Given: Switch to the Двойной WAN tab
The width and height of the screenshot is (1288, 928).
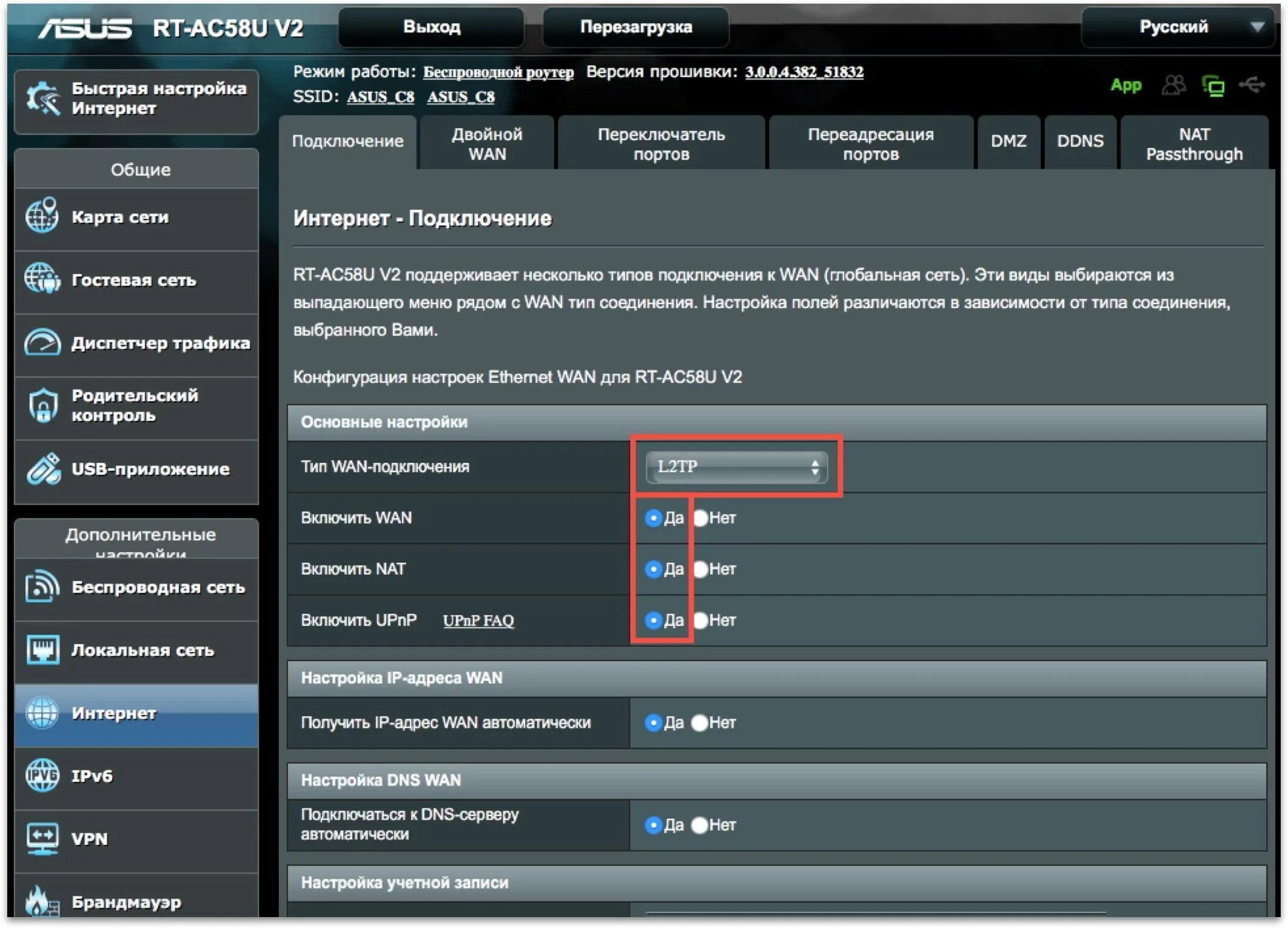Looking at the screenshot, I should (487, 143).
